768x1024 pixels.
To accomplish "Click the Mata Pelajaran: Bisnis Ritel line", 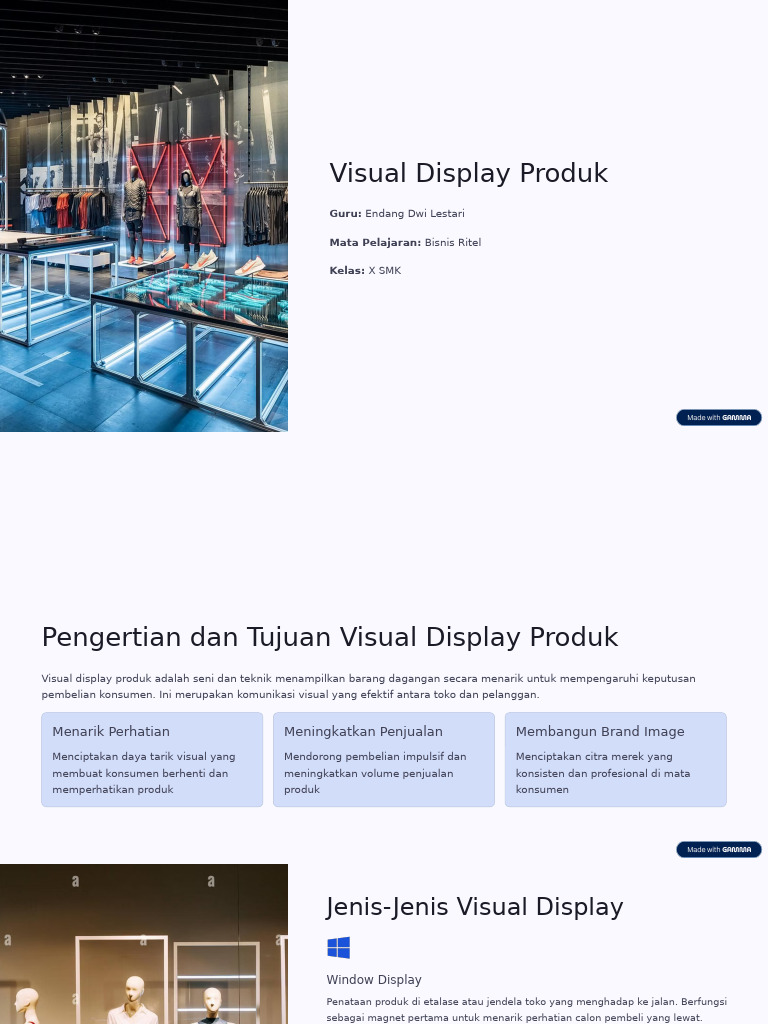I will pos(405,242).
